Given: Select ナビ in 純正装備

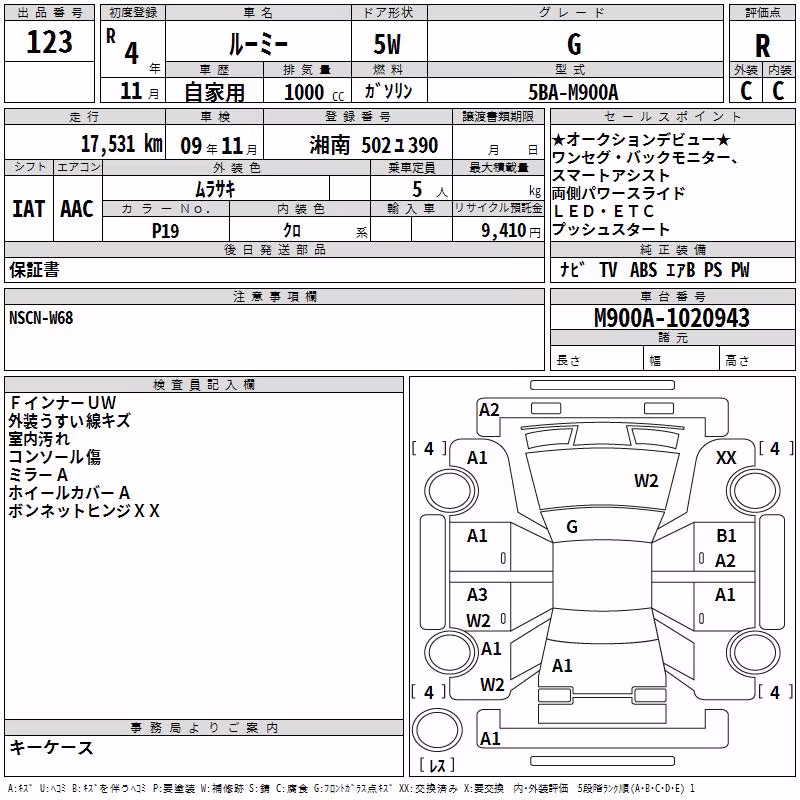Looking at the screenshot, I should pyautogui.click(x=572, y=269).
